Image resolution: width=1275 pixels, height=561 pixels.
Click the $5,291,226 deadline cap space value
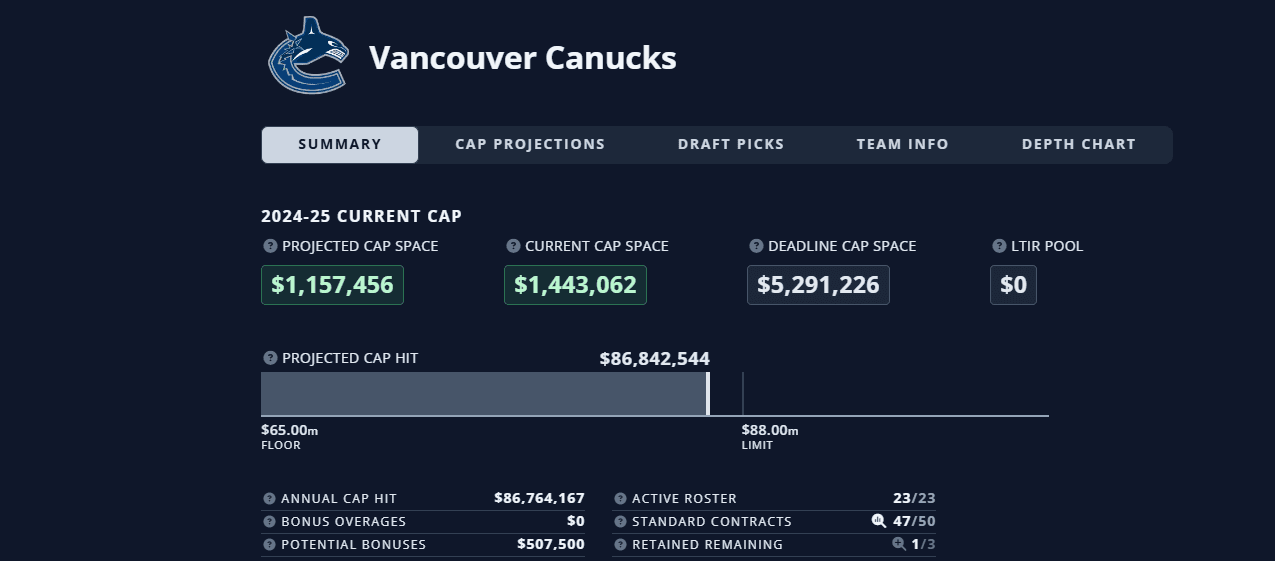pos(818,285)
